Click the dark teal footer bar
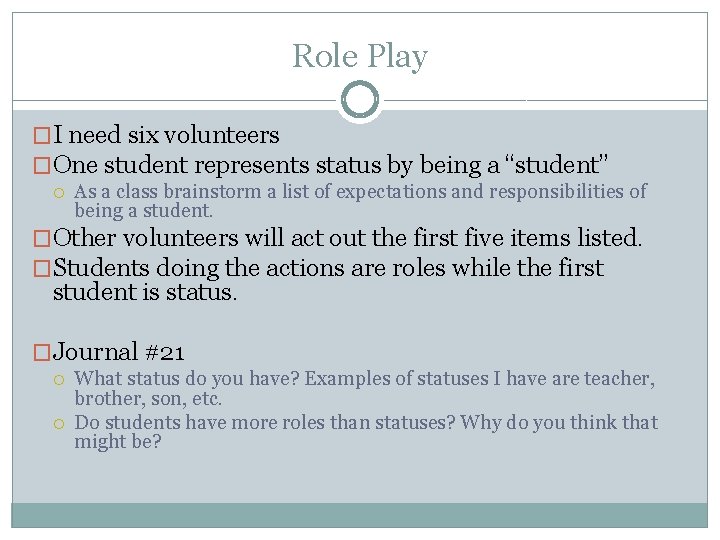720x540 pixels. pyautogui.click(x=360, y=514)
